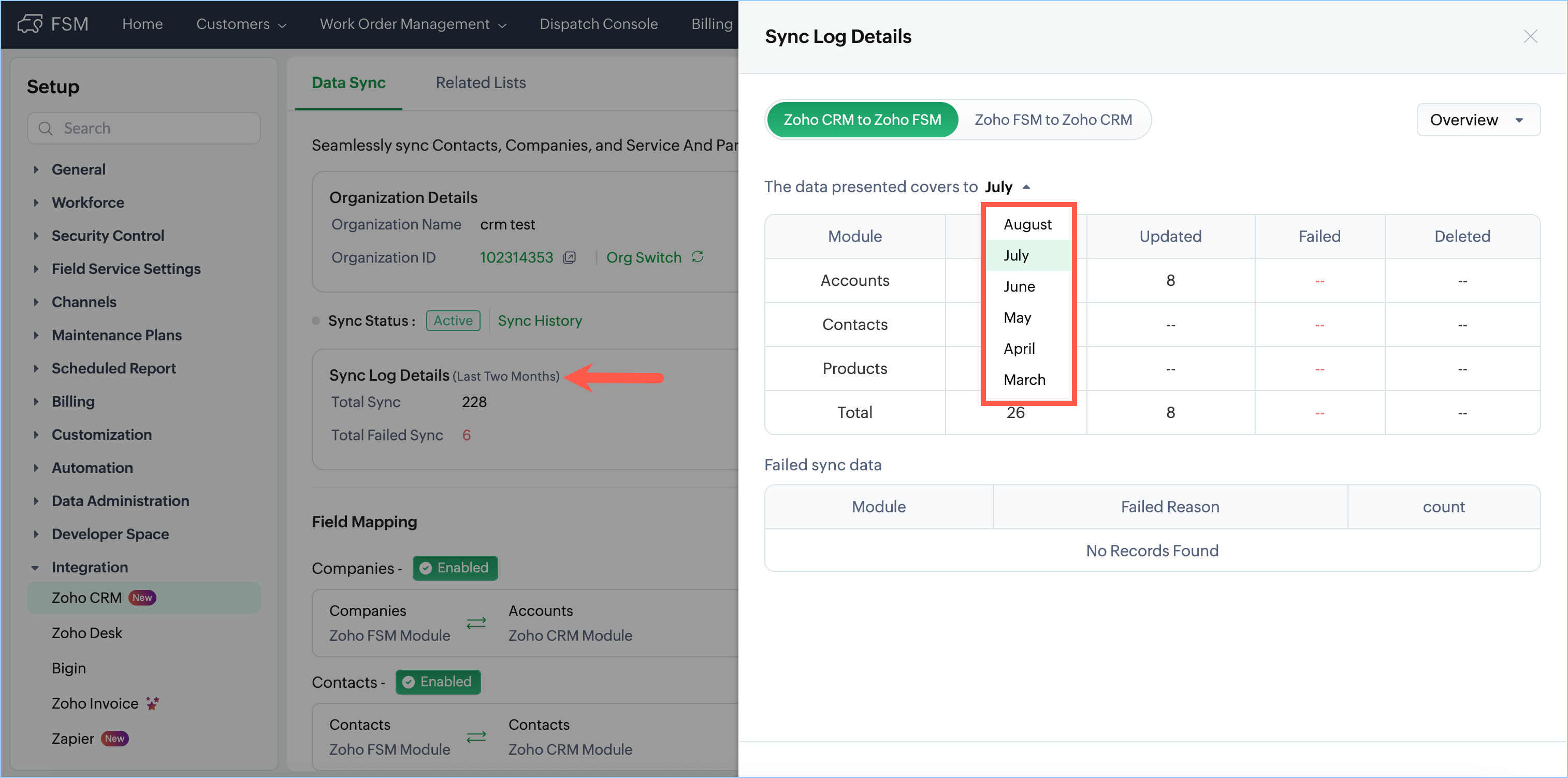Select August from month list

click(1027, 225)
